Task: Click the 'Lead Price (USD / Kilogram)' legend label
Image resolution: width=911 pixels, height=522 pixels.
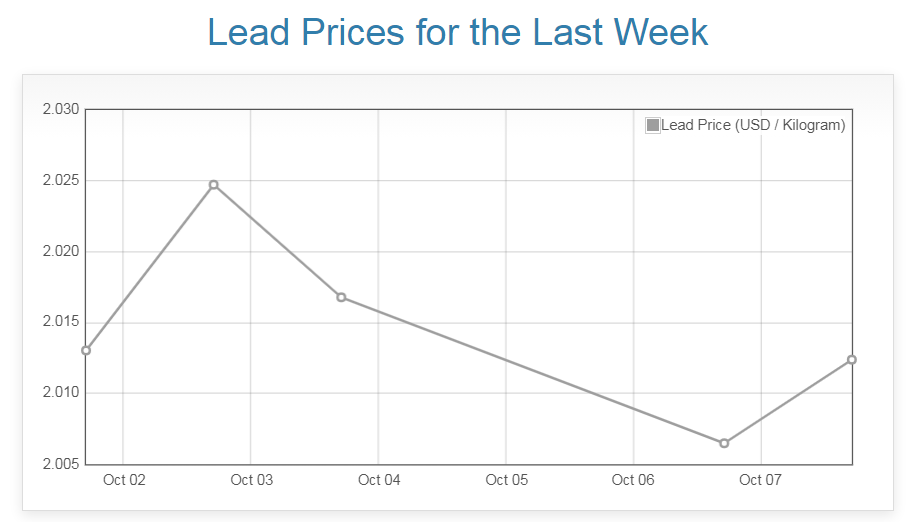Action: coord(753,125)
